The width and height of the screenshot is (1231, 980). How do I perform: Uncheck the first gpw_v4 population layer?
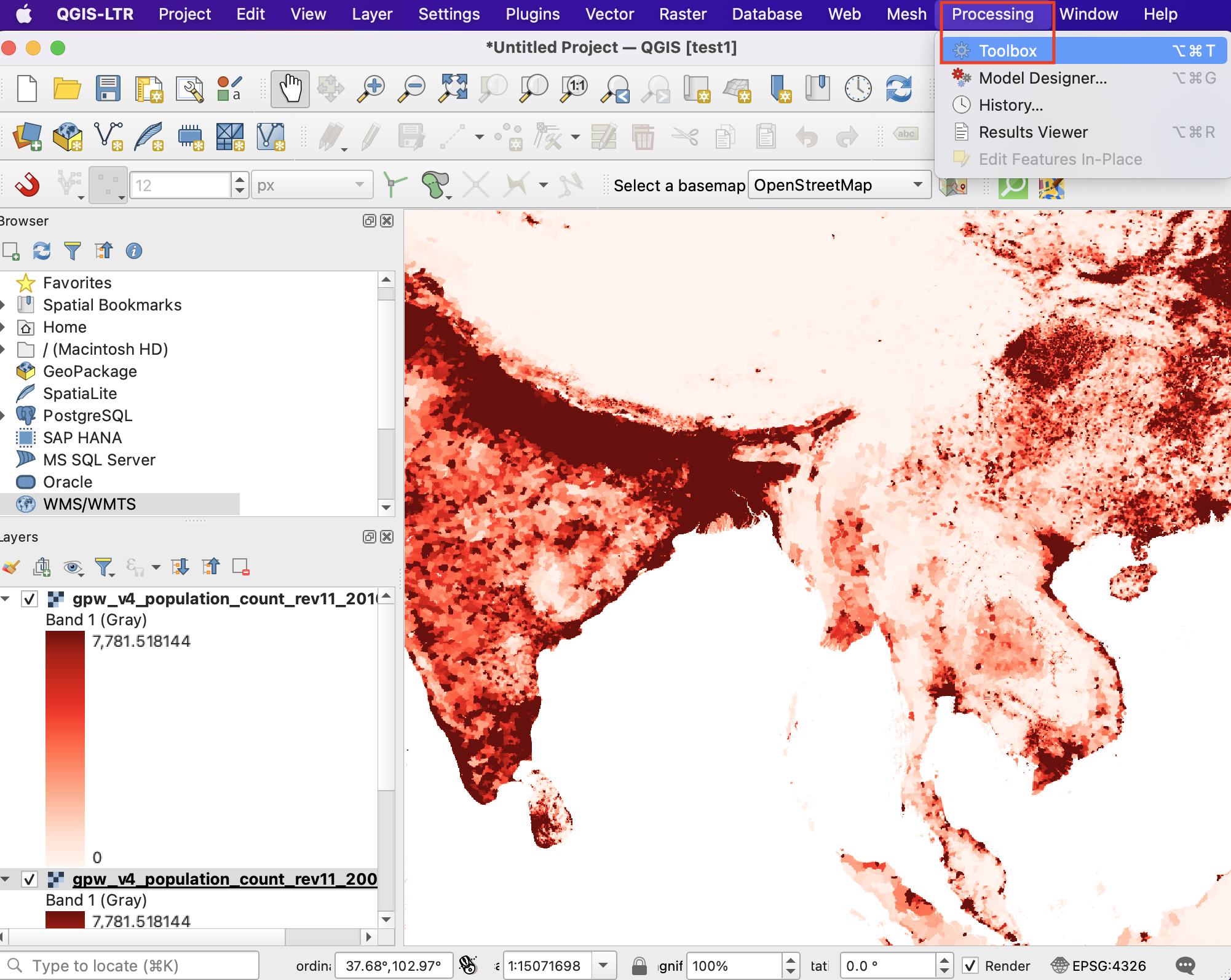pos(30,599)
